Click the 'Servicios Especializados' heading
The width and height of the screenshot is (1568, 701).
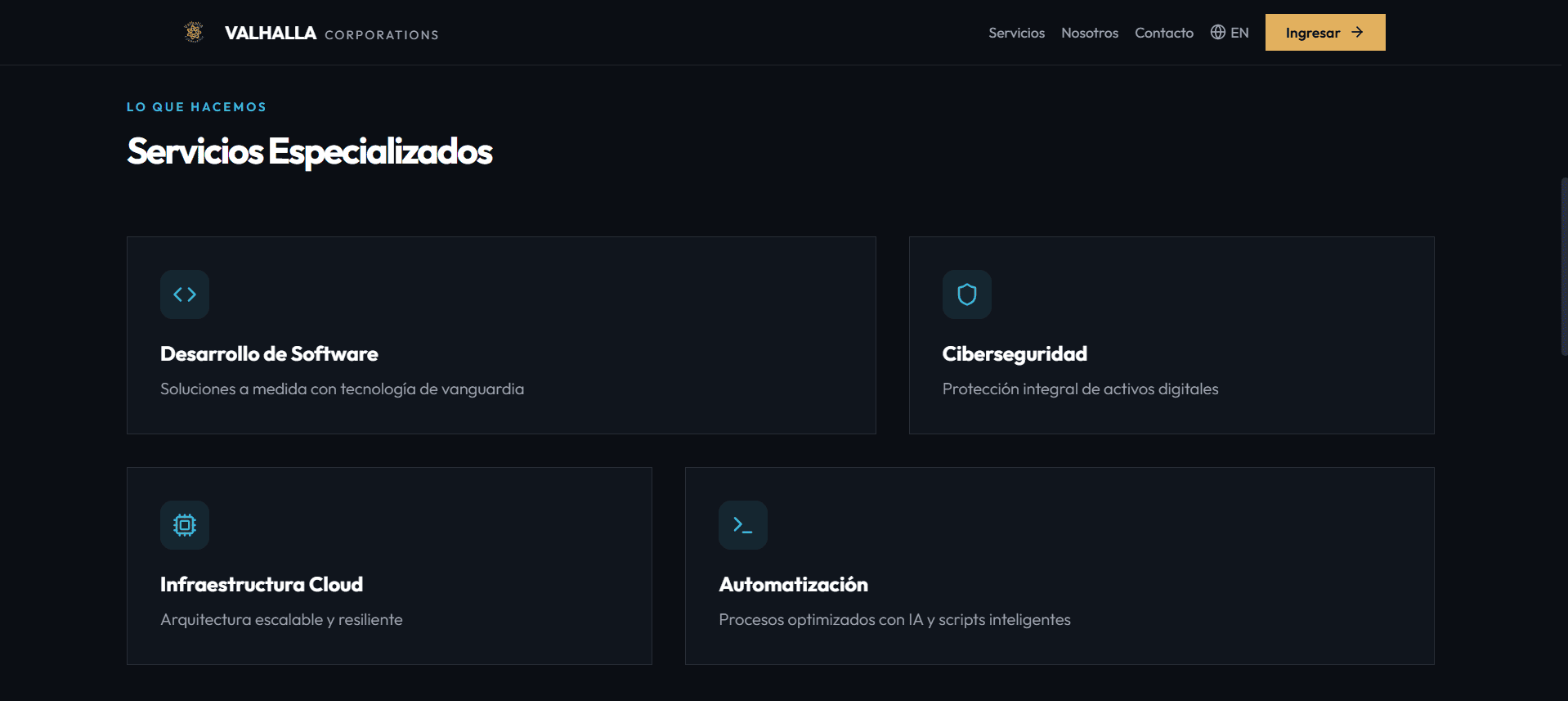[x=310, y=151]
